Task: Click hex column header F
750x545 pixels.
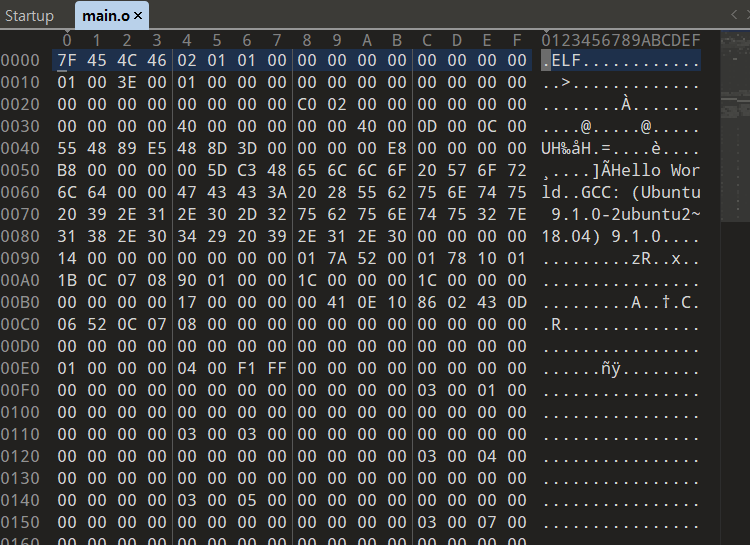Action: (517, 40)
